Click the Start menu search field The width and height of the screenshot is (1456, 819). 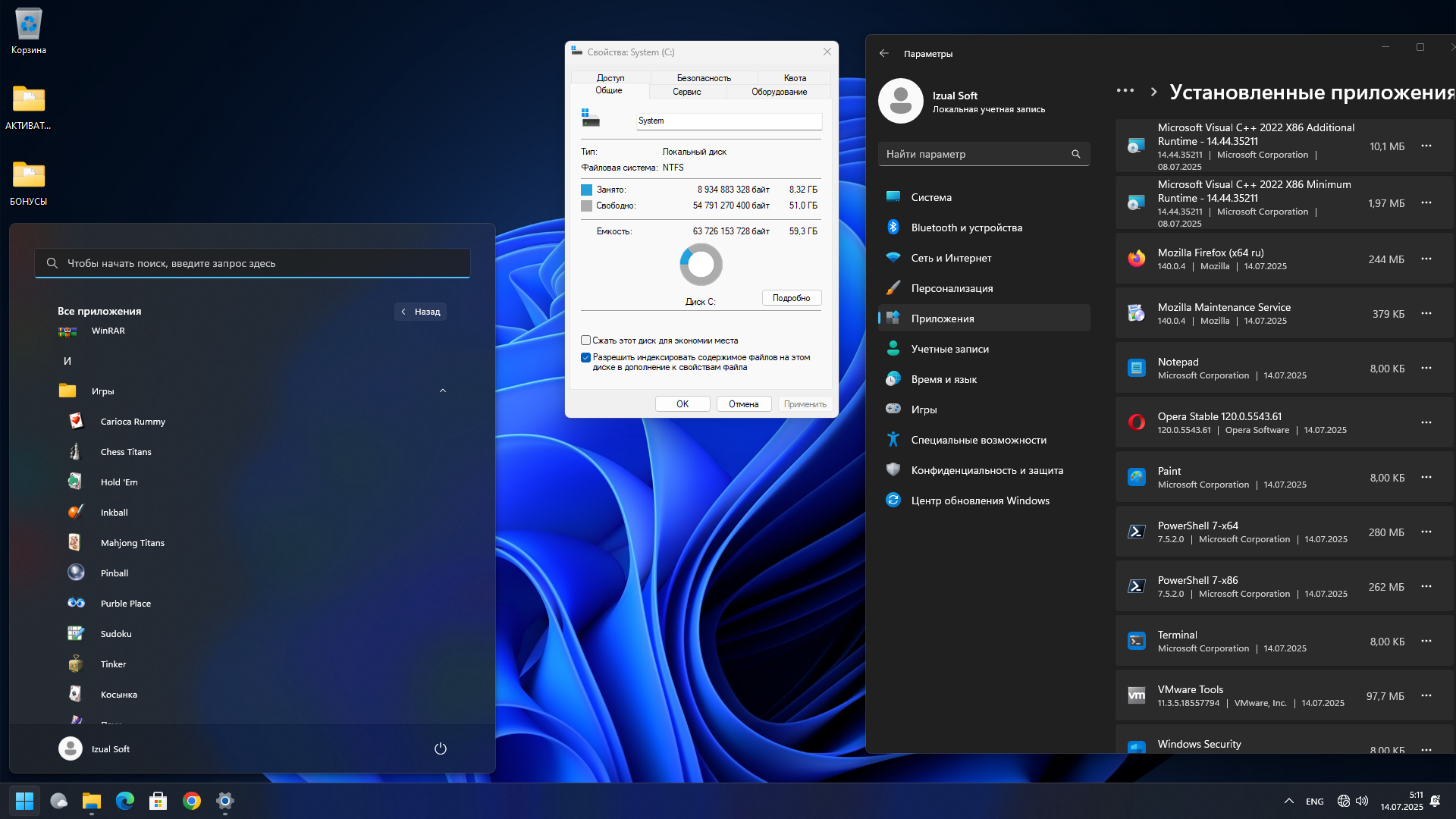click(x=253, y=263)
